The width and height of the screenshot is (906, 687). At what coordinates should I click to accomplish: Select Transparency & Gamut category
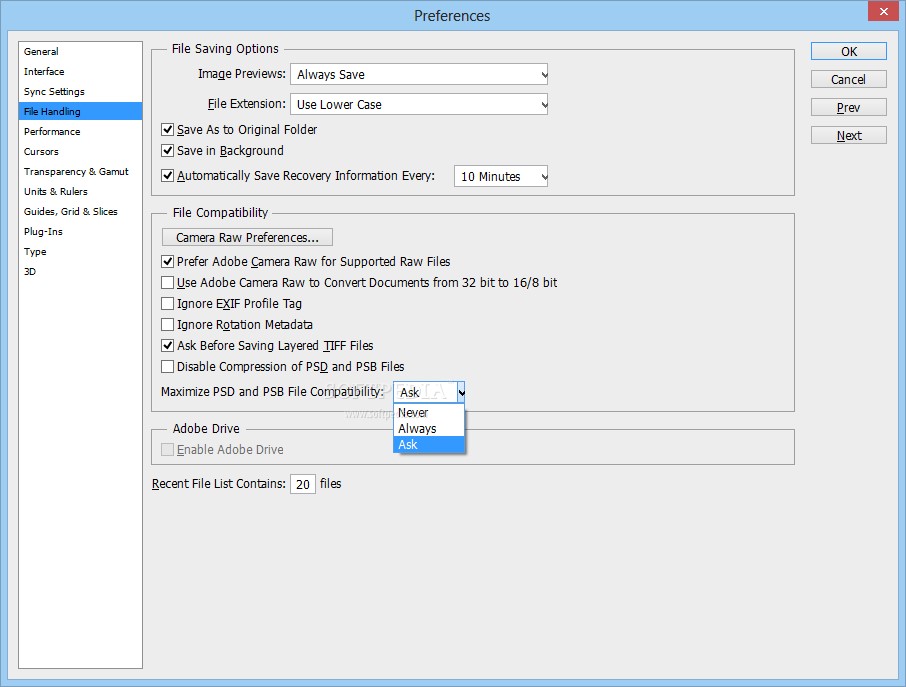pos(80,172)
